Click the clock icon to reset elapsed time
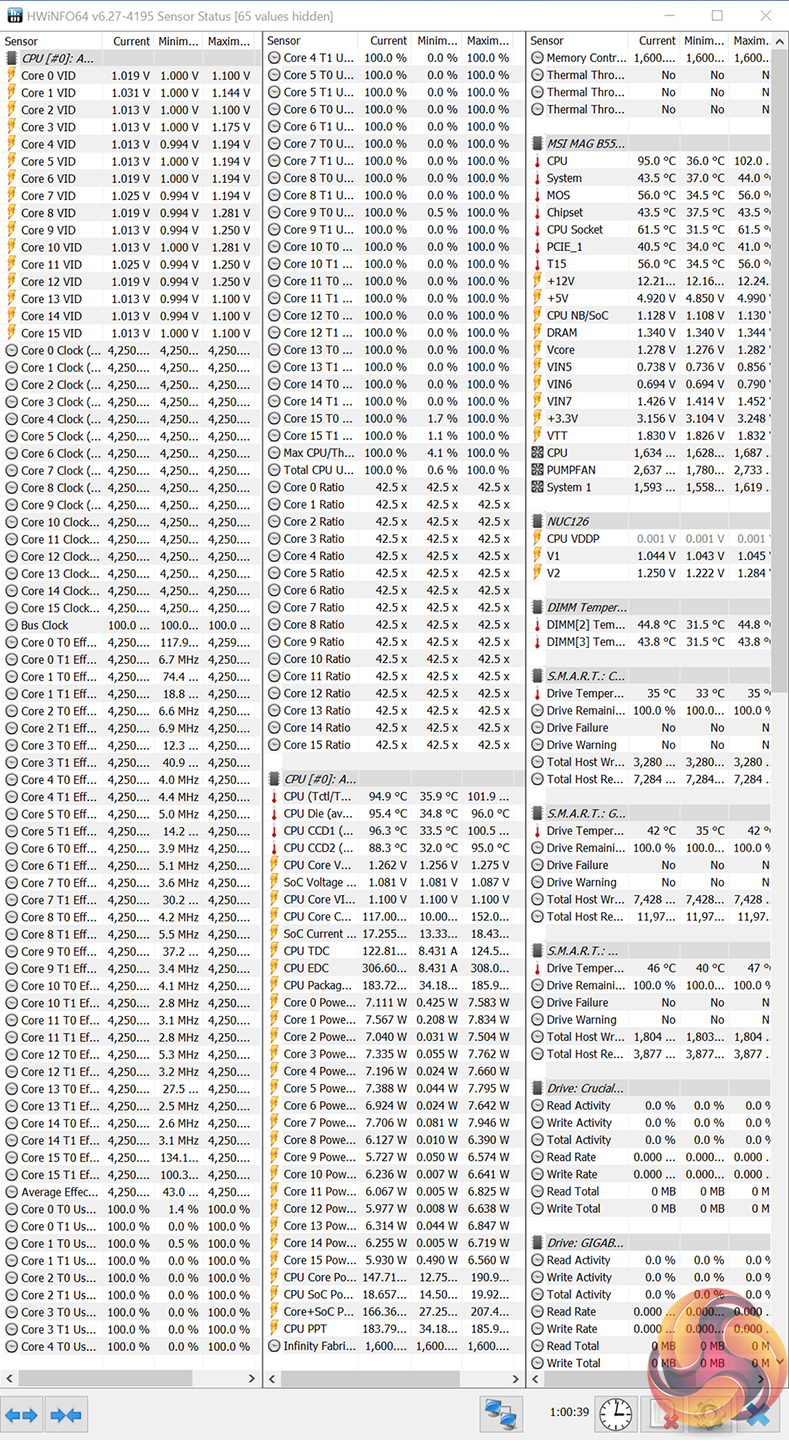Image resolution: width=789 pixels, height=1440 pixels. [616, 1414]
